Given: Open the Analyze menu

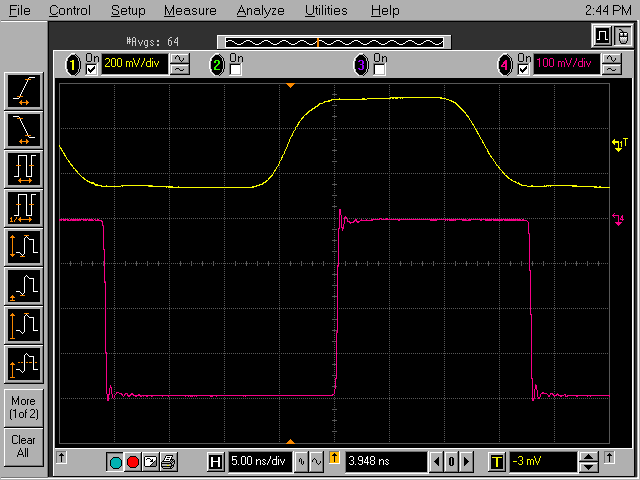Looking at the screenshot, I should [x=260, y=10].
